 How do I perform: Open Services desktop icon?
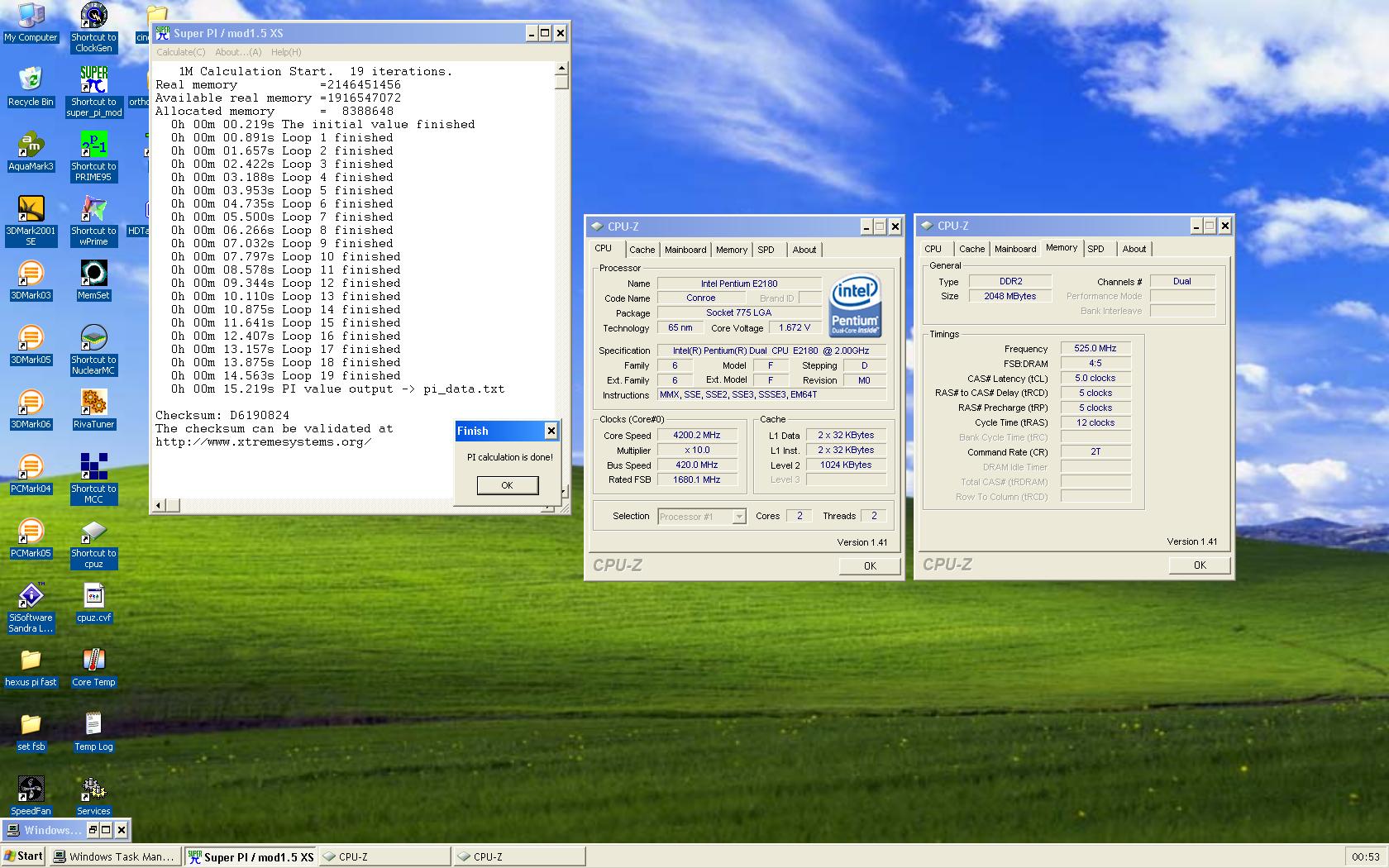pos(93,796)
